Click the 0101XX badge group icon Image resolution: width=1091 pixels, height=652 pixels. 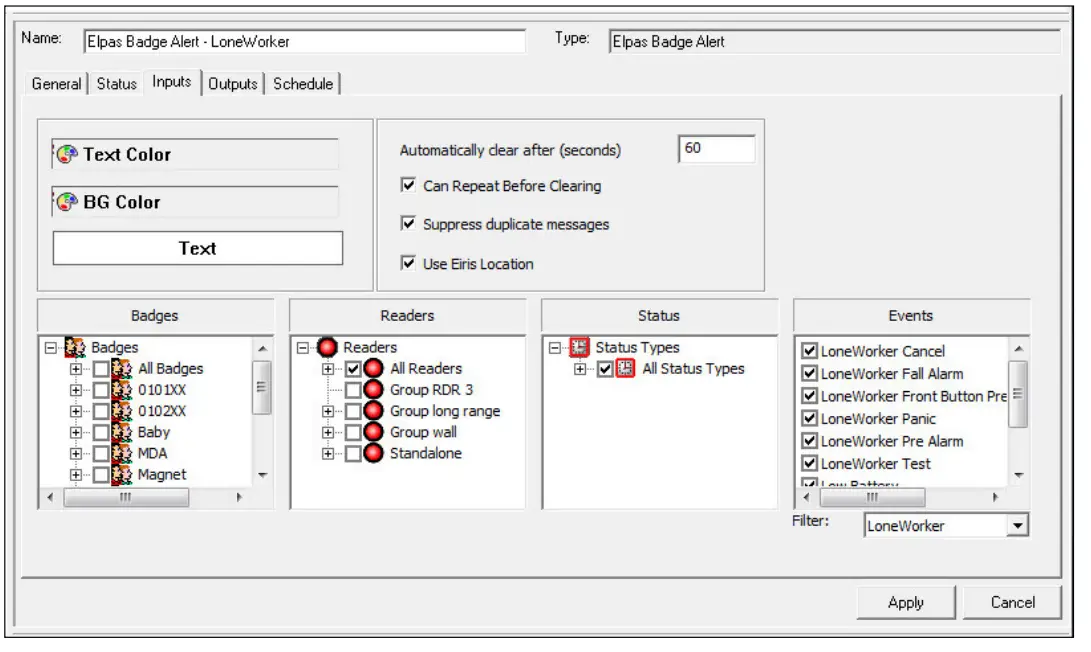122,390
